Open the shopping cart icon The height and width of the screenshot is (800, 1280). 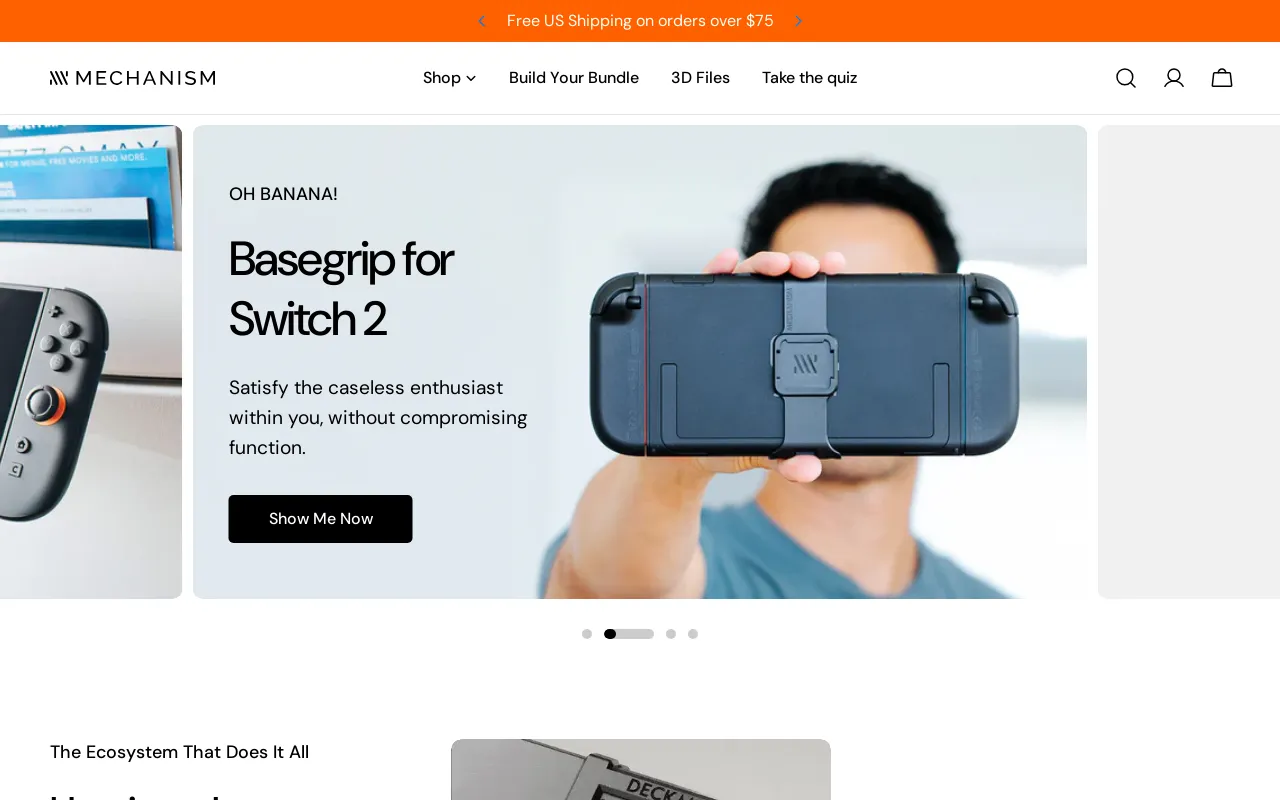click(x=1222, y=78)
